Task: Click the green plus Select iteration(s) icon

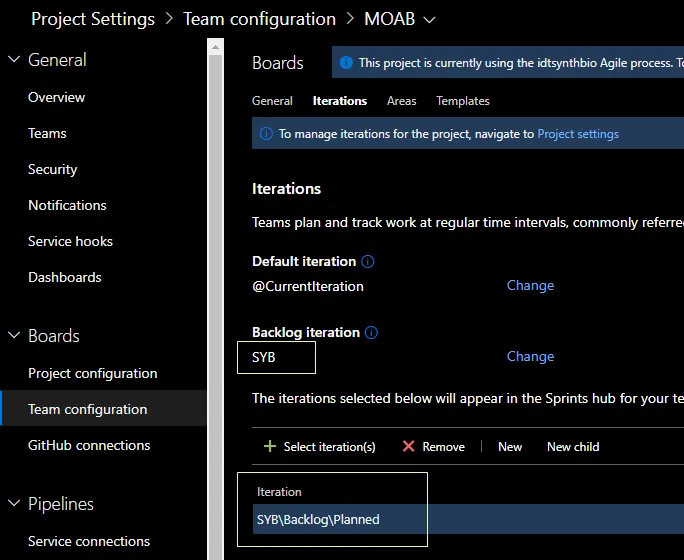Action: pos(270,447)
